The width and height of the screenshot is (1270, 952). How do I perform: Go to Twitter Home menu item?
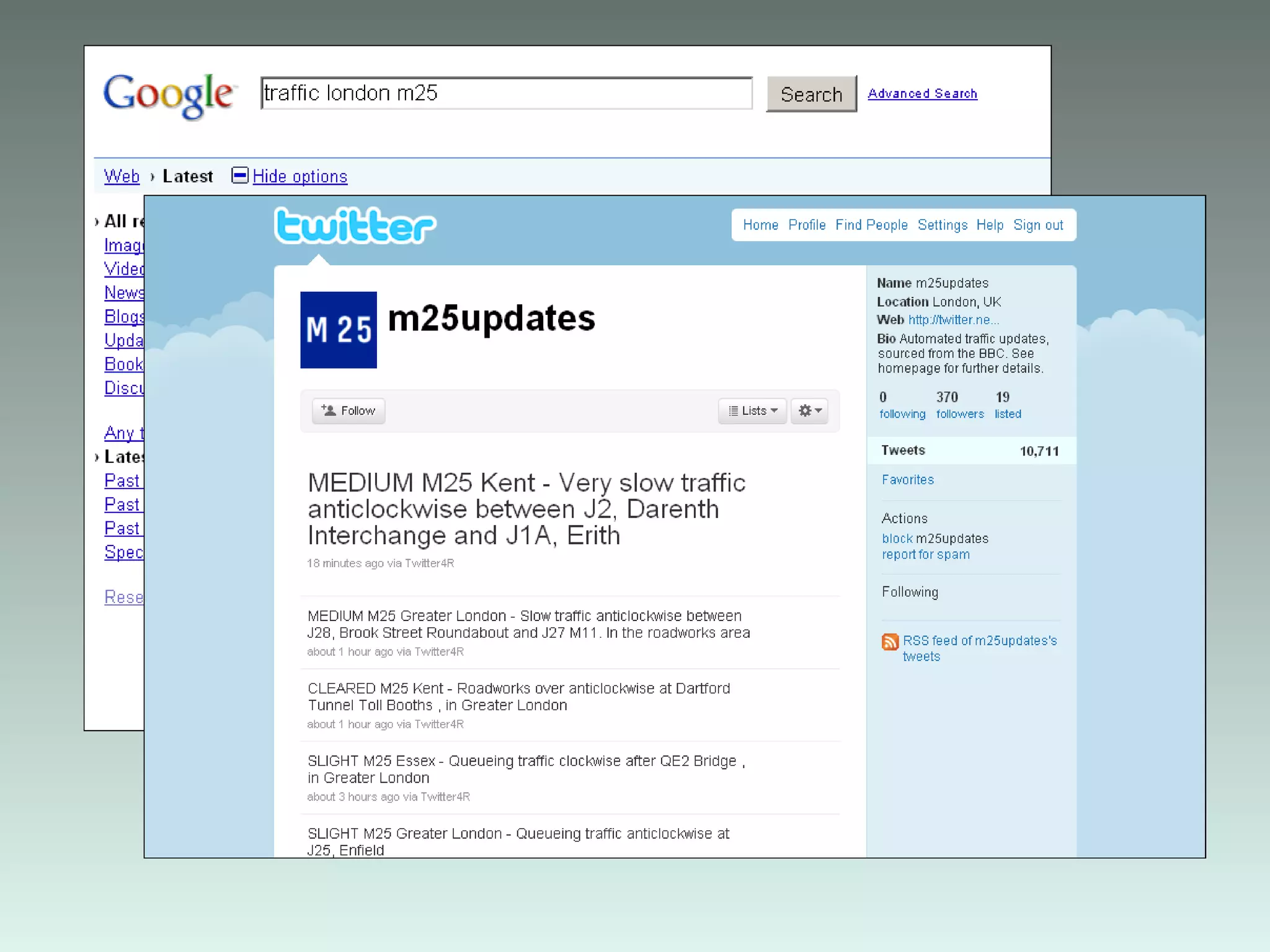pos(760,225)
